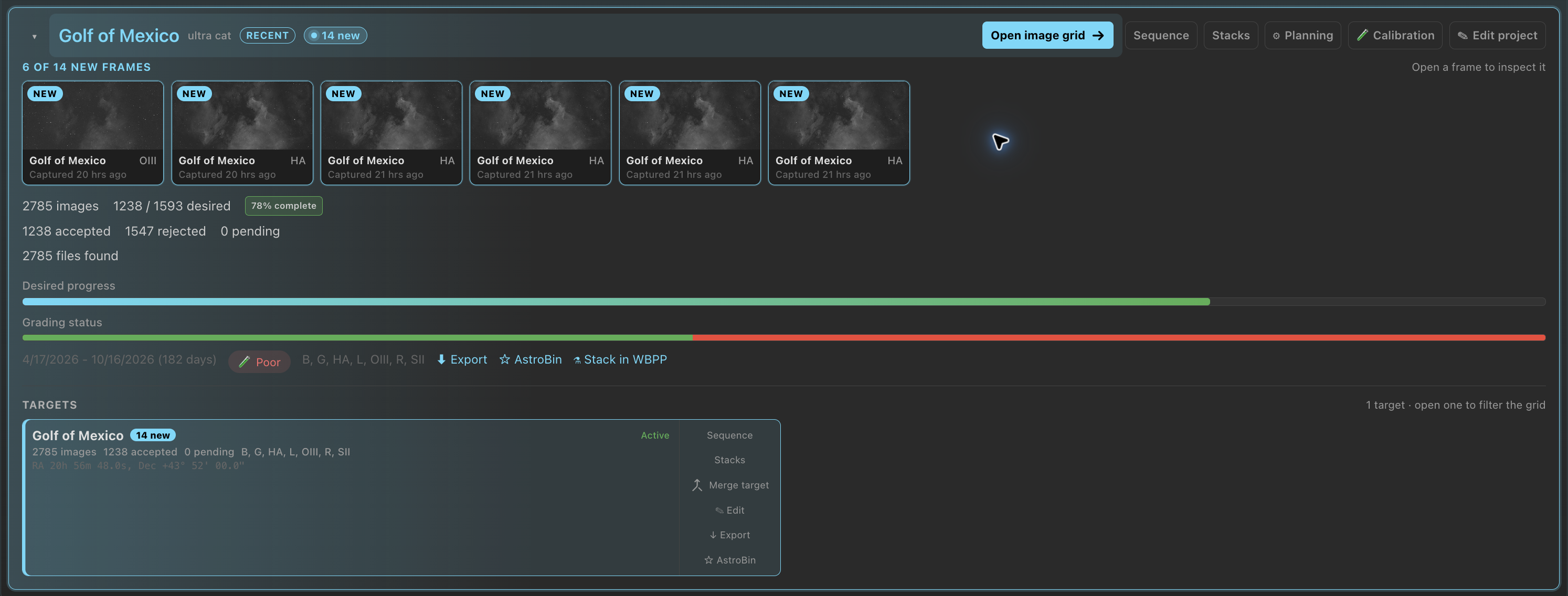This screenshot has width=1568, height=596.
Task: Click Sequence in the target card menu
Action: click(729, 435)
